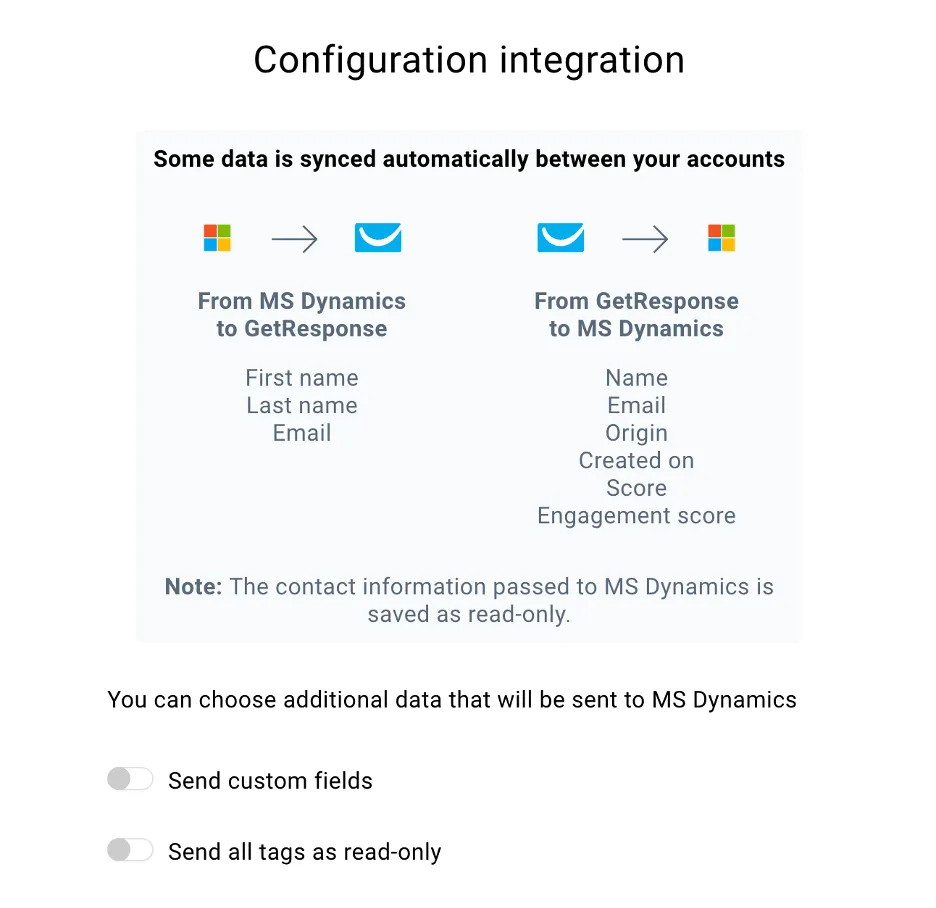Viewport: 936px width, 908px height.
Task: Click the Last name field entry
Action: tap(302, 405)
